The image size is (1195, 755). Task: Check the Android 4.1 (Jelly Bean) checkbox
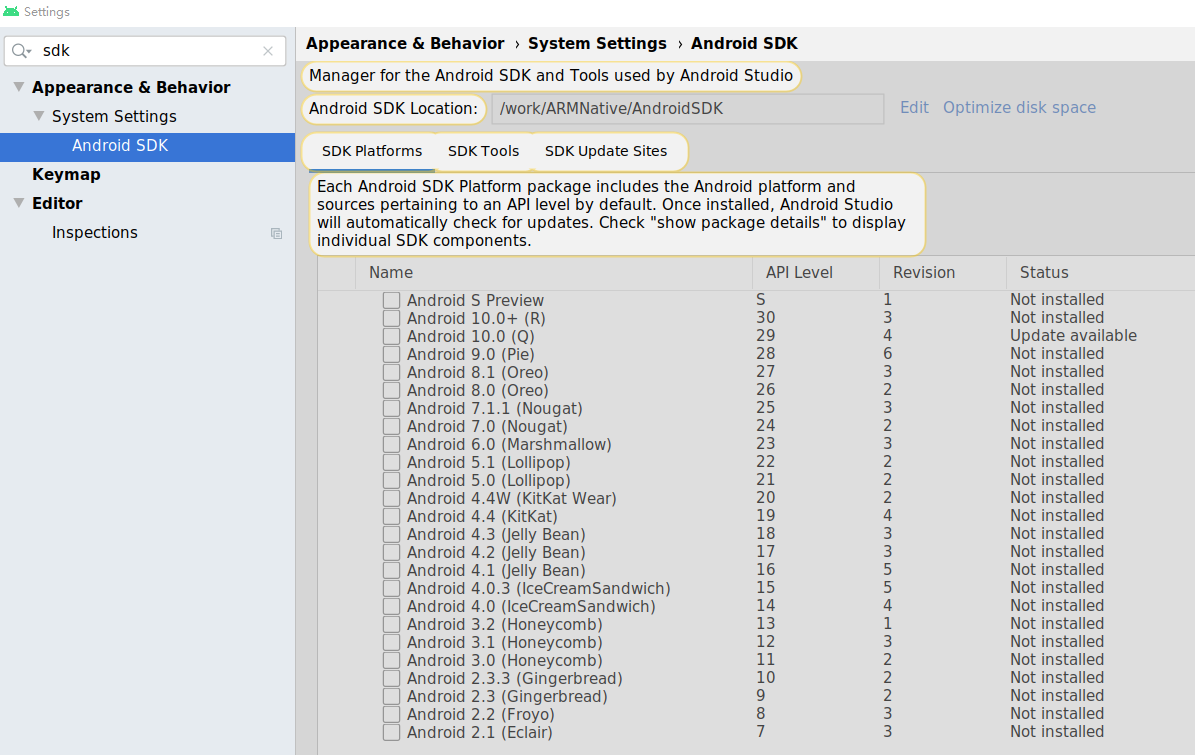391,571
